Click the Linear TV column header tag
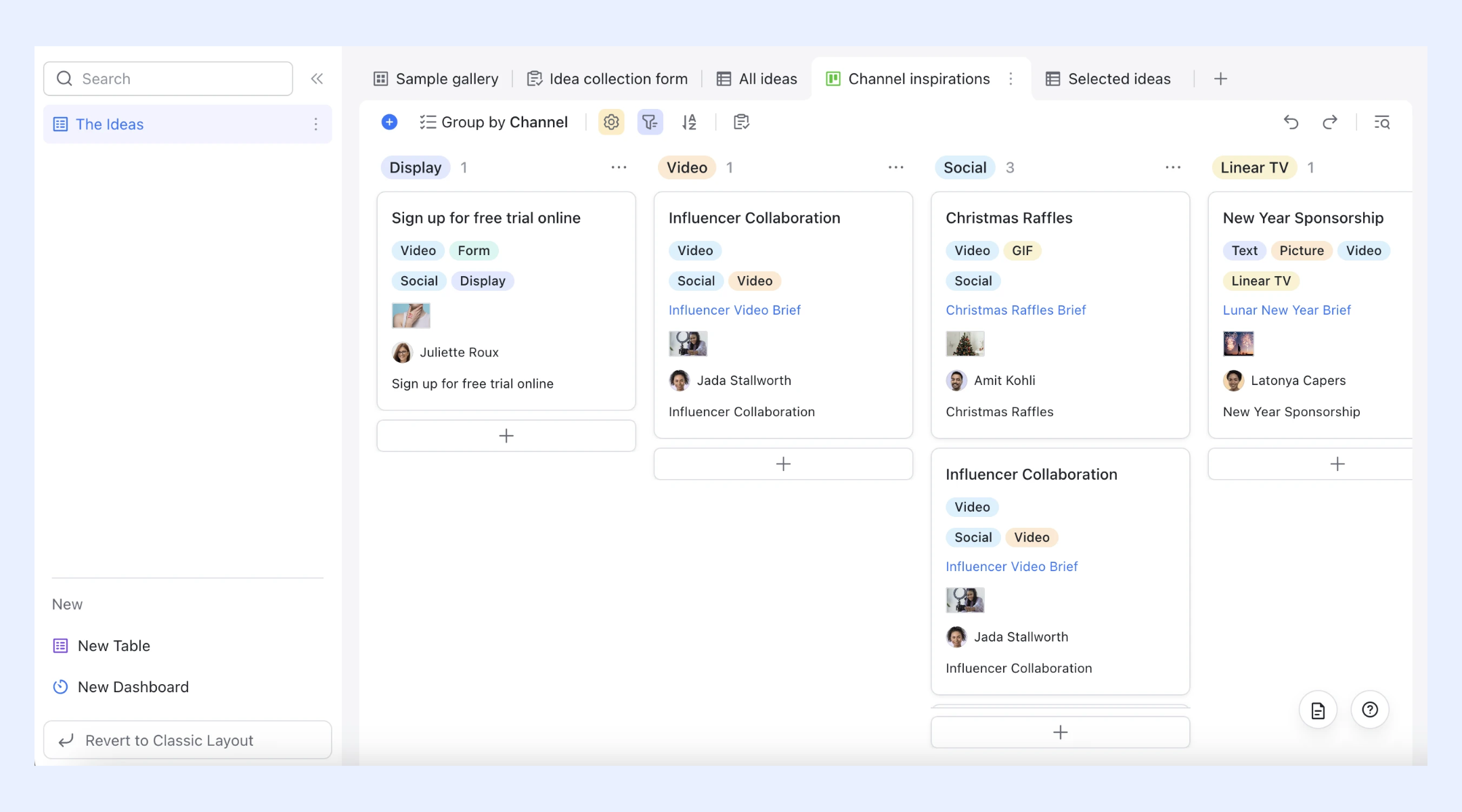This screenshot has width=1462, height=812. coord(1254,167)
